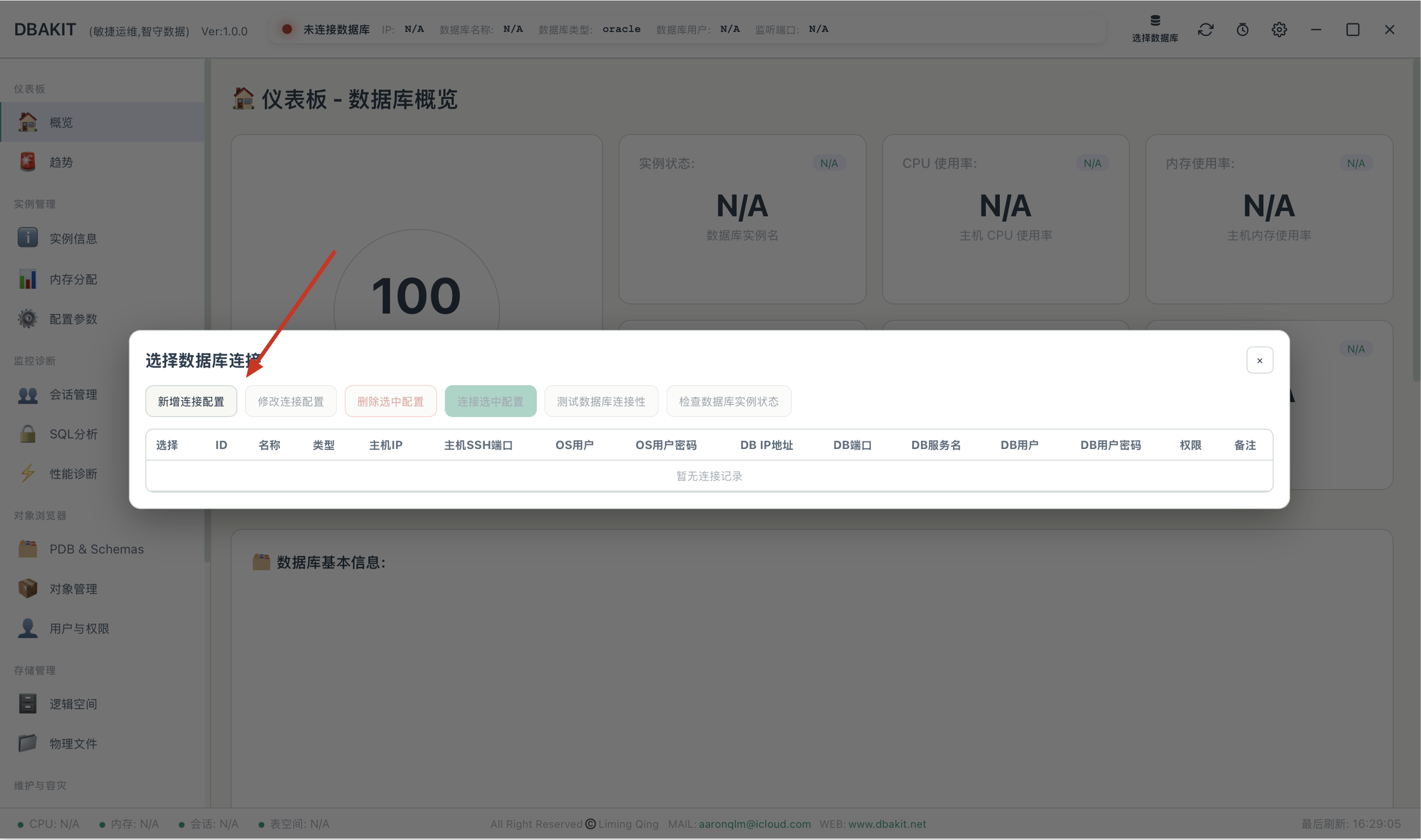Open 内存分配 bar chart icon
Image resolution: width=1421 pixels, height=840 pixels.
click(x=27, y=279)
